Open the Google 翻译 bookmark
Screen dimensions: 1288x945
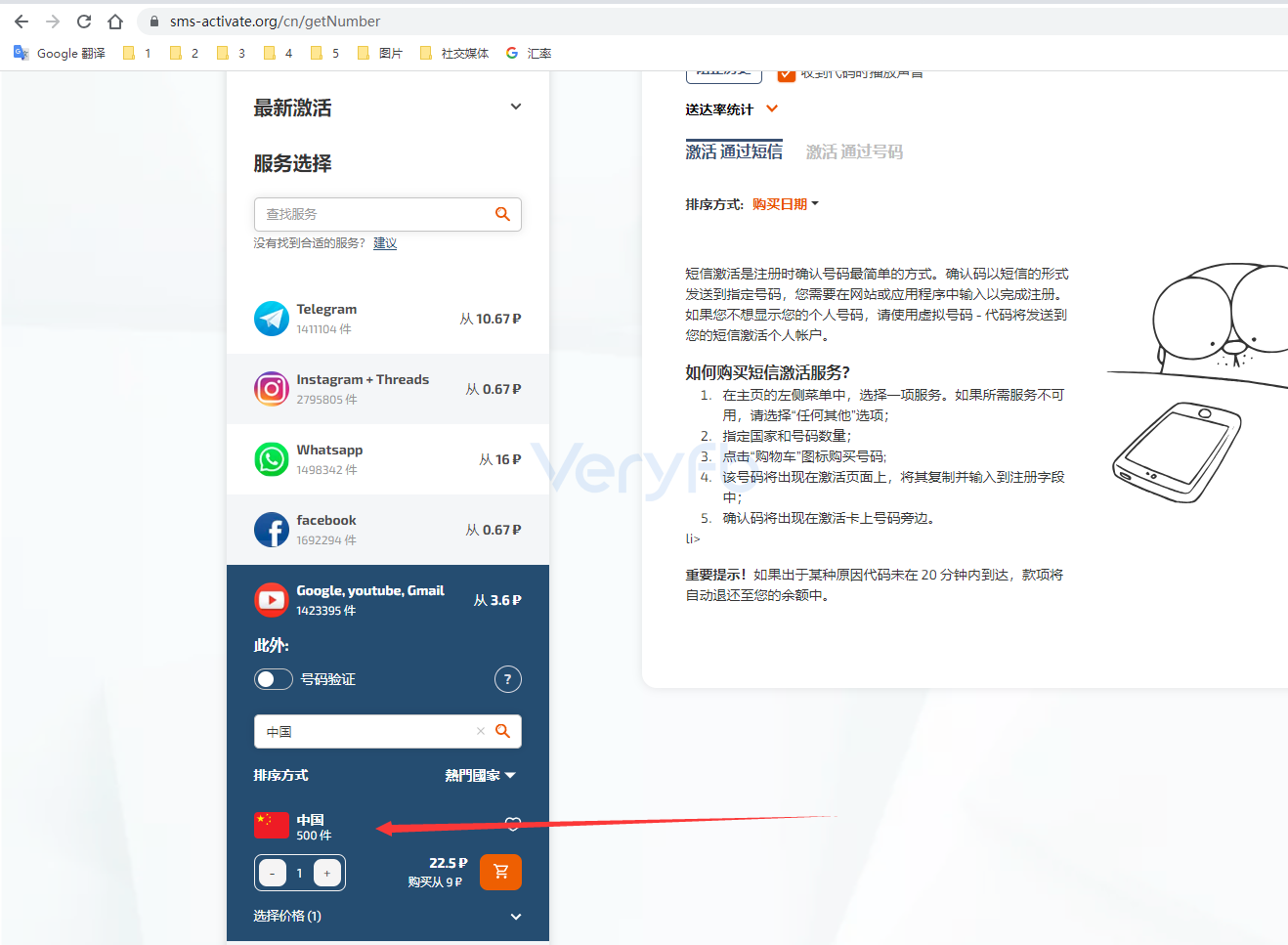coord(60,53)
